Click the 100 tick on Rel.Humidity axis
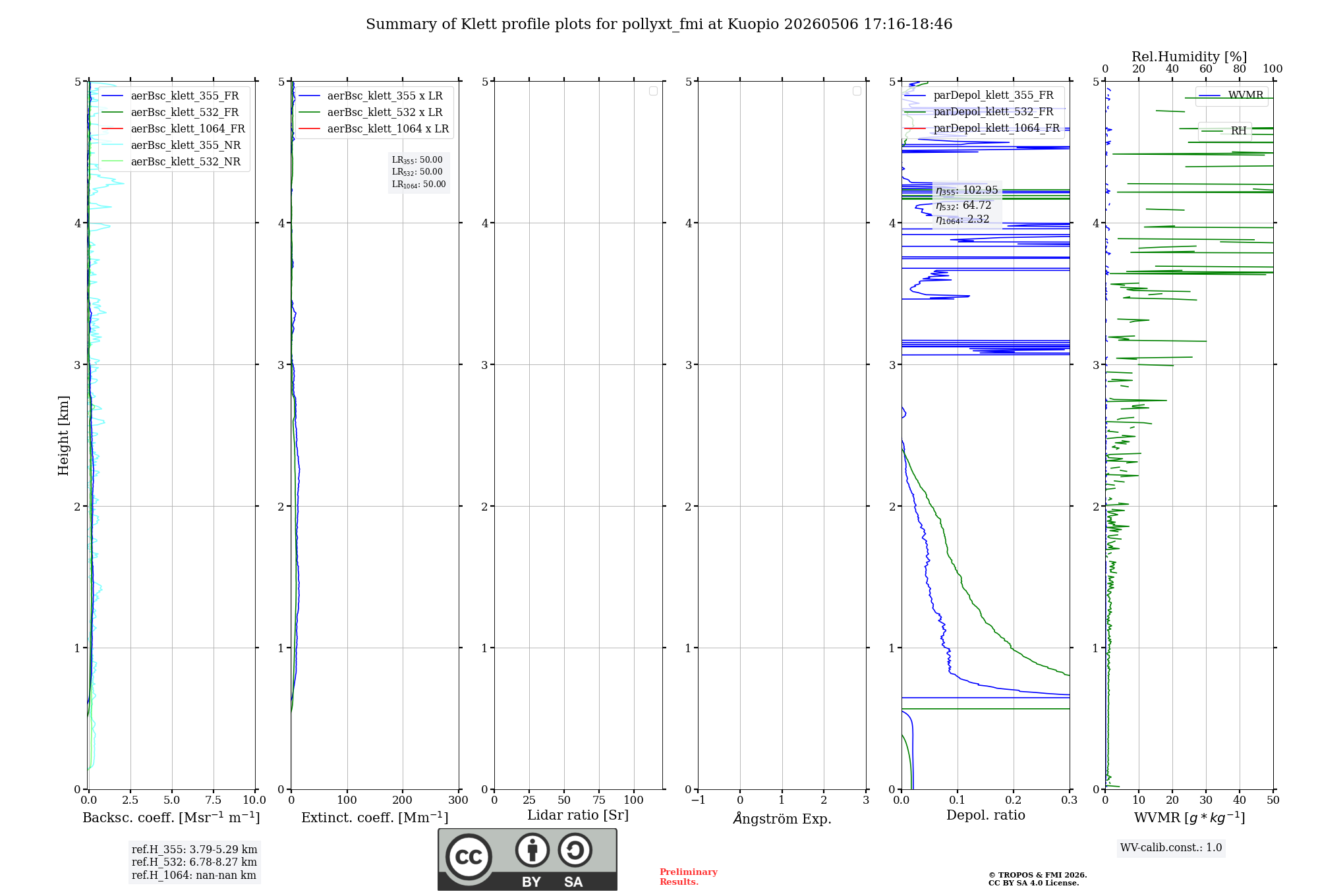Image resolution: width=1318 pixels, height=896 pixels. point(1273,69)
